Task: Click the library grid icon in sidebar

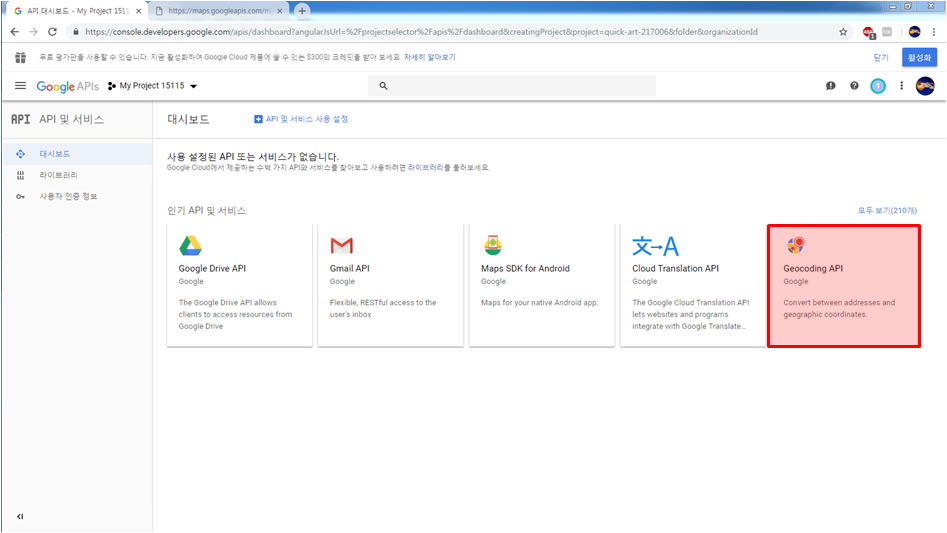Action: tap(21, 175)
